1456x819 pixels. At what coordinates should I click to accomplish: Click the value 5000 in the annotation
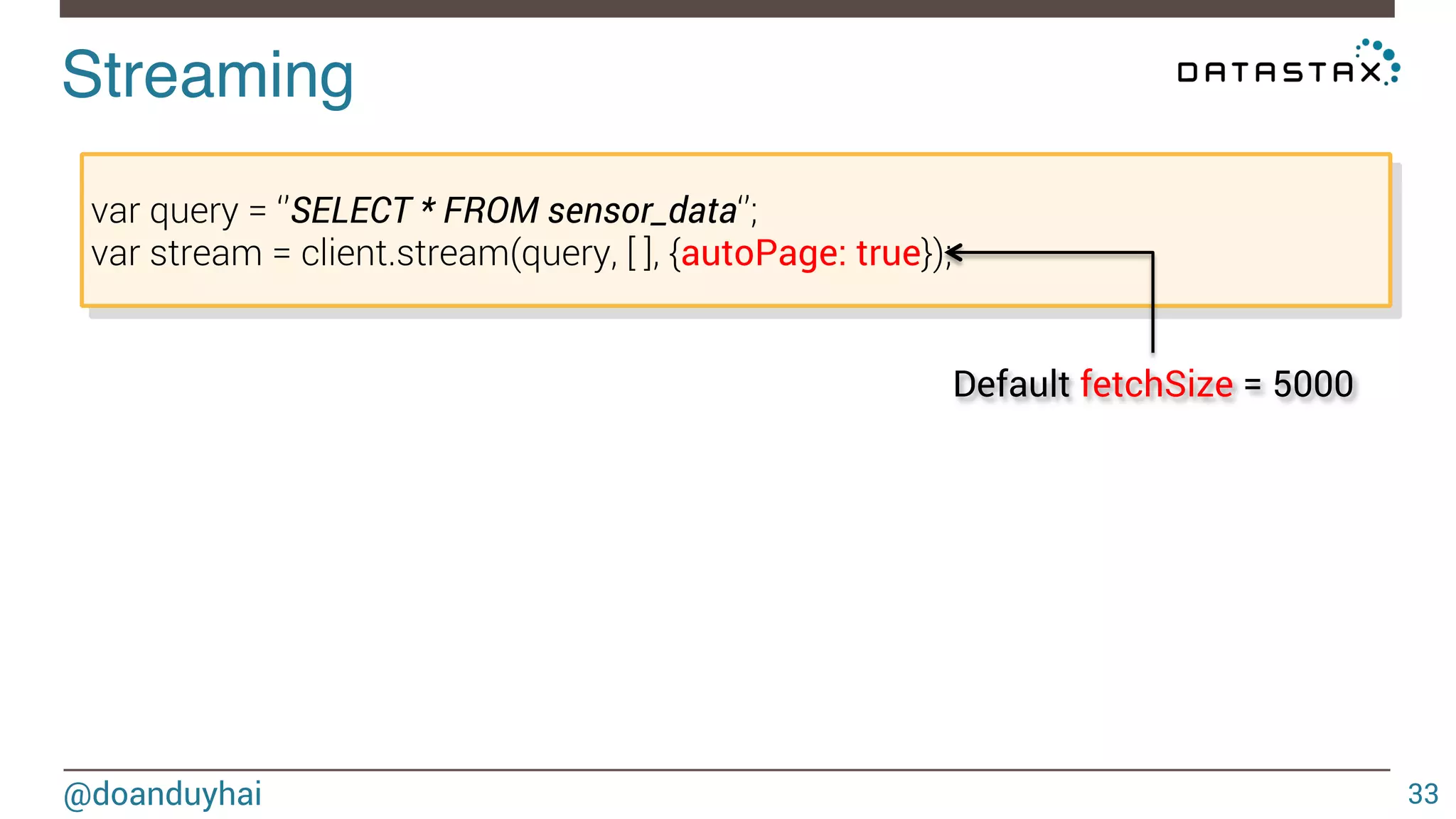click(x=1313, y=384)
